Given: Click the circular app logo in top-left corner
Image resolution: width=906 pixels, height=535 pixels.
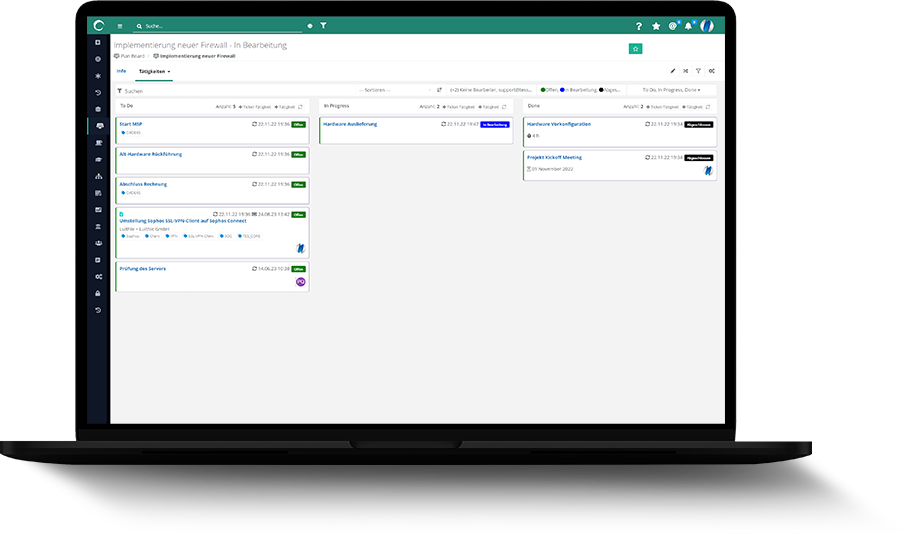Looking at the screenshot, I should tap(99, 25).
